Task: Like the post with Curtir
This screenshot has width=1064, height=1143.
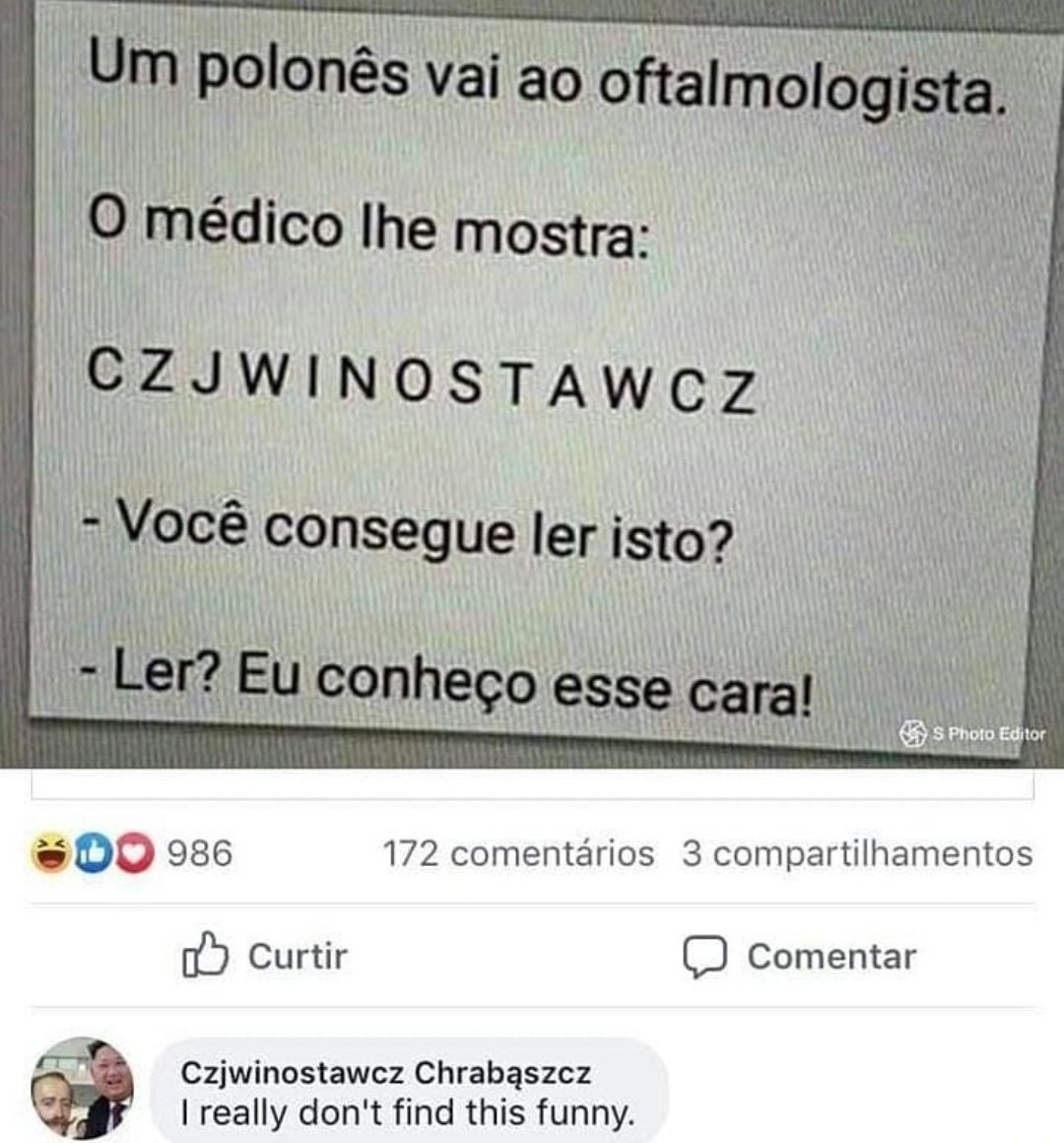Action: pyautogui.click(x=265, y=956)
